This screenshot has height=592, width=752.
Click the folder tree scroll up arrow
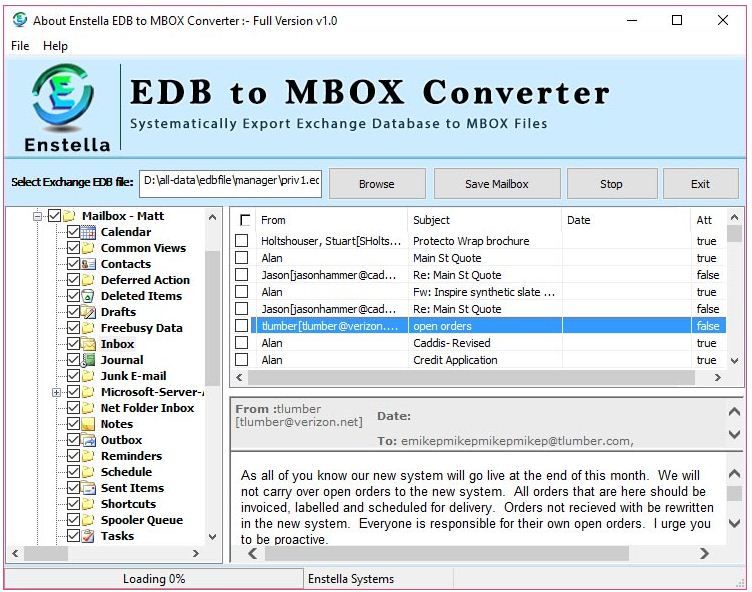[212, 217]
